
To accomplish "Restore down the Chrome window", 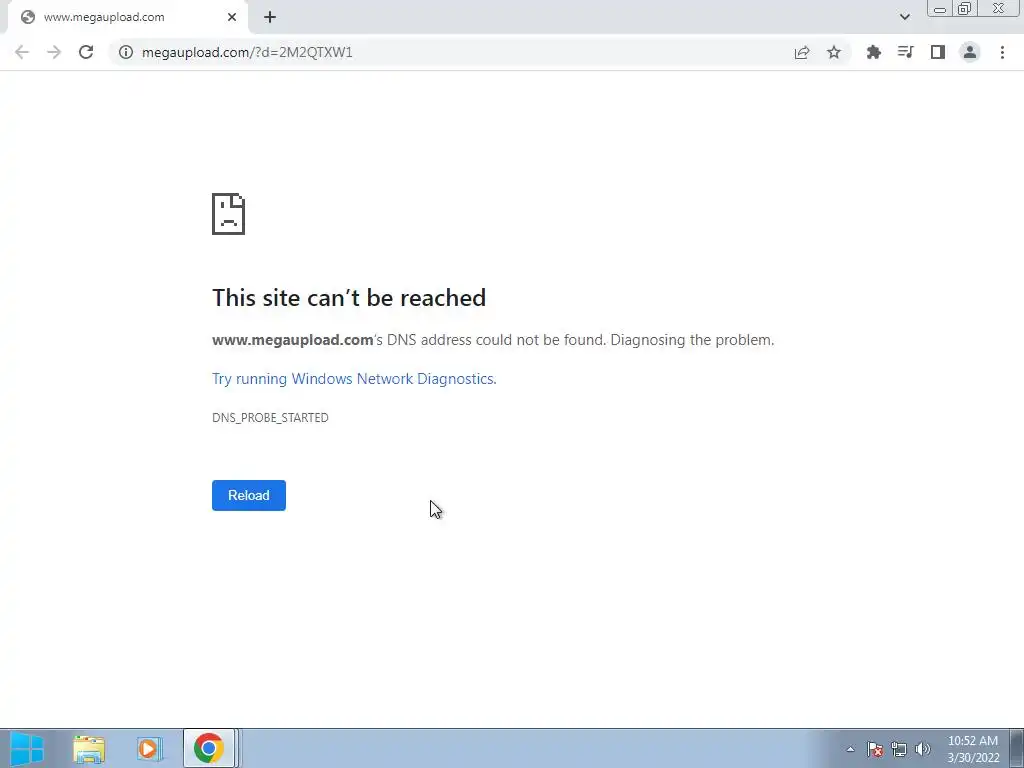I will (965, 9).
